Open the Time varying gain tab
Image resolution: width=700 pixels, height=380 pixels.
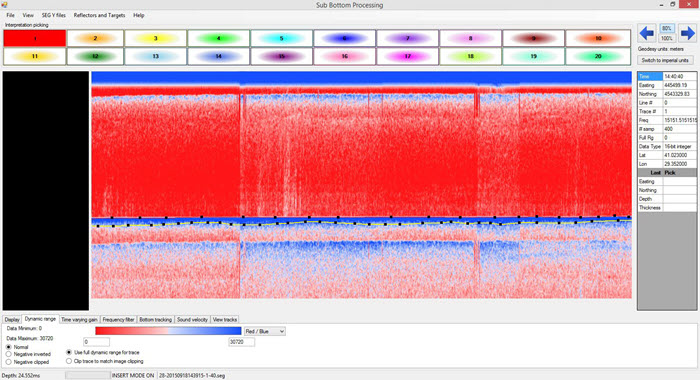tap(79, 320)
